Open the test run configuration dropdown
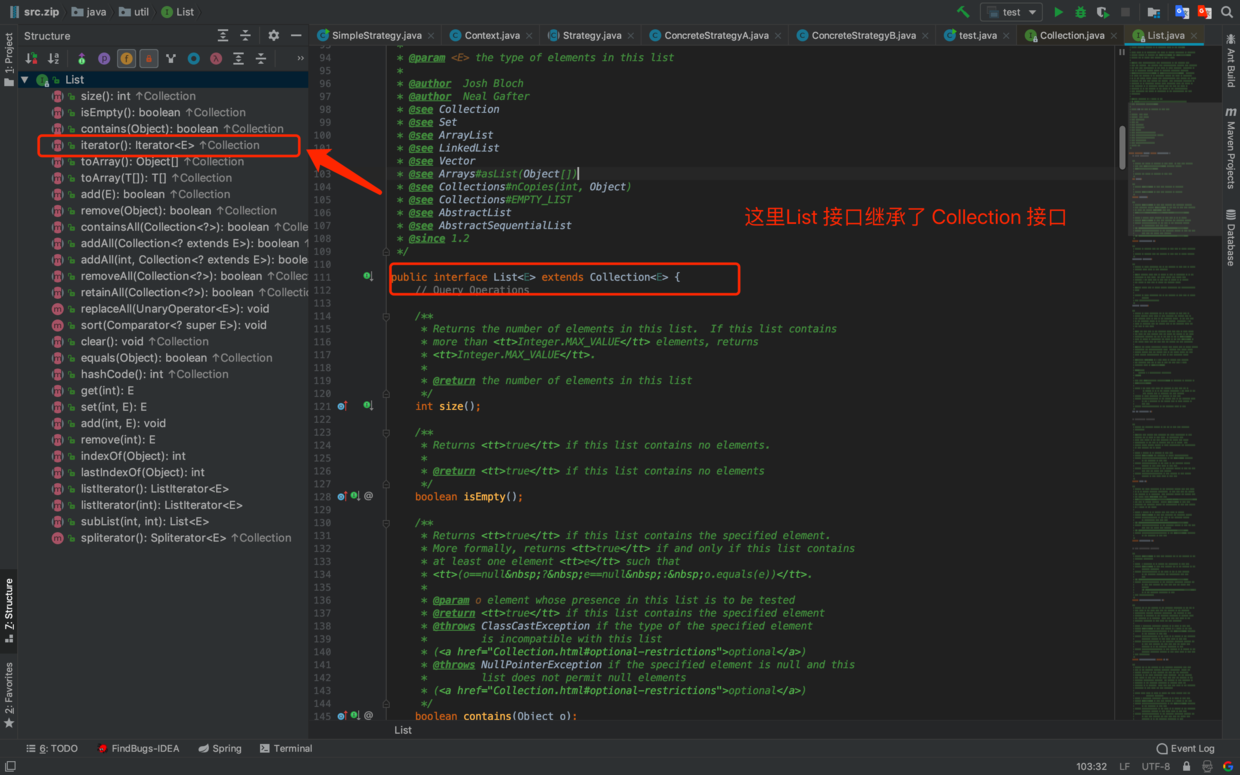Image resolution: width=1240 pixels, height=775 pixels. 1011,12
